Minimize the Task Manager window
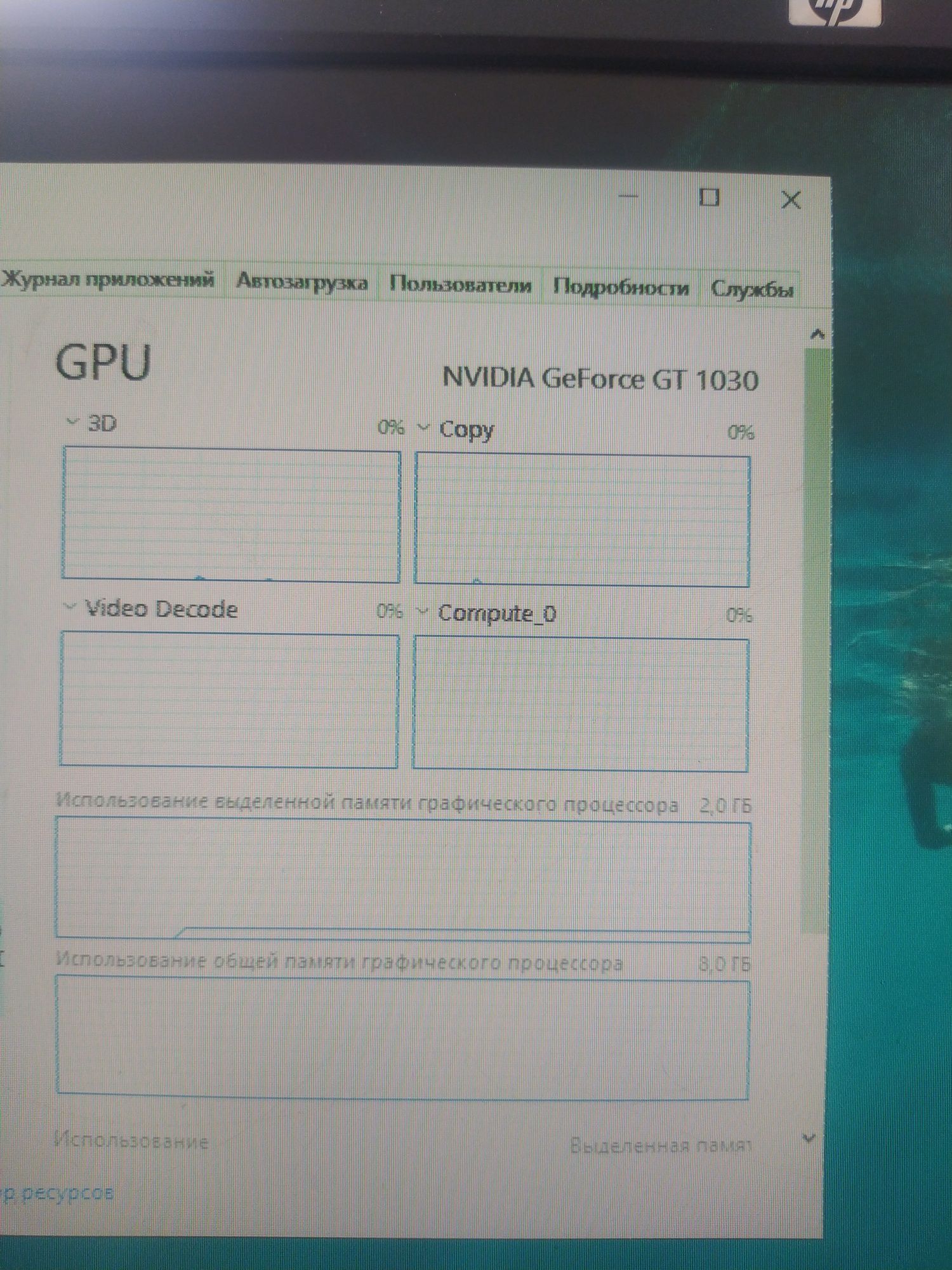This screenshot has height=1270, width=952. [x=629, y=196]
